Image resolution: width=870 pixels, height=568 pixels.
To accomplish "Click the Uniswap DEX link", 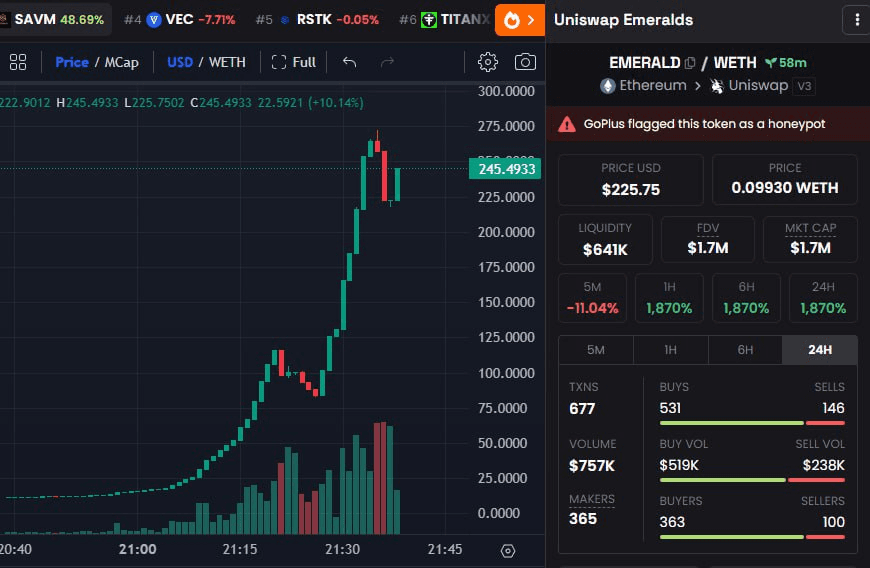I will 749,86.
